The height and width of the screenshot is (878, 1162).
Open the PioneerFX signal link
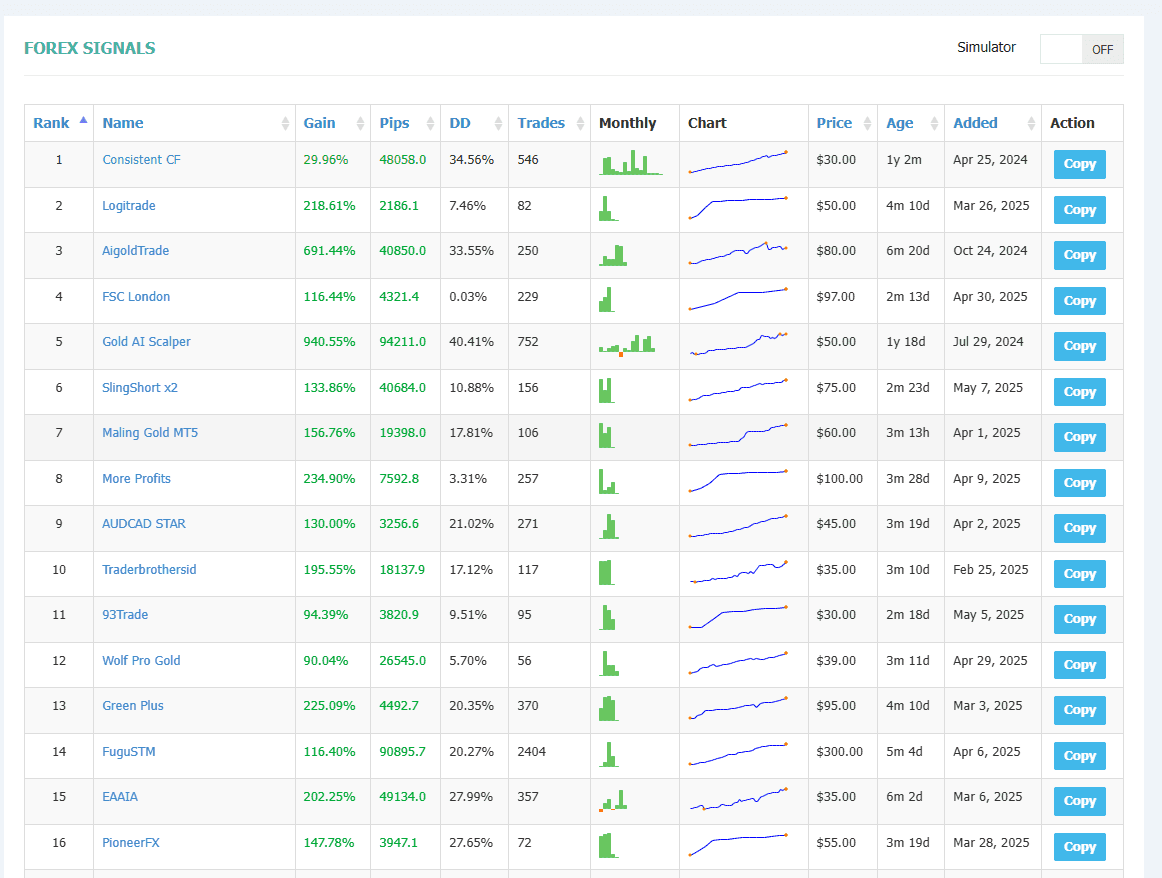131,843
